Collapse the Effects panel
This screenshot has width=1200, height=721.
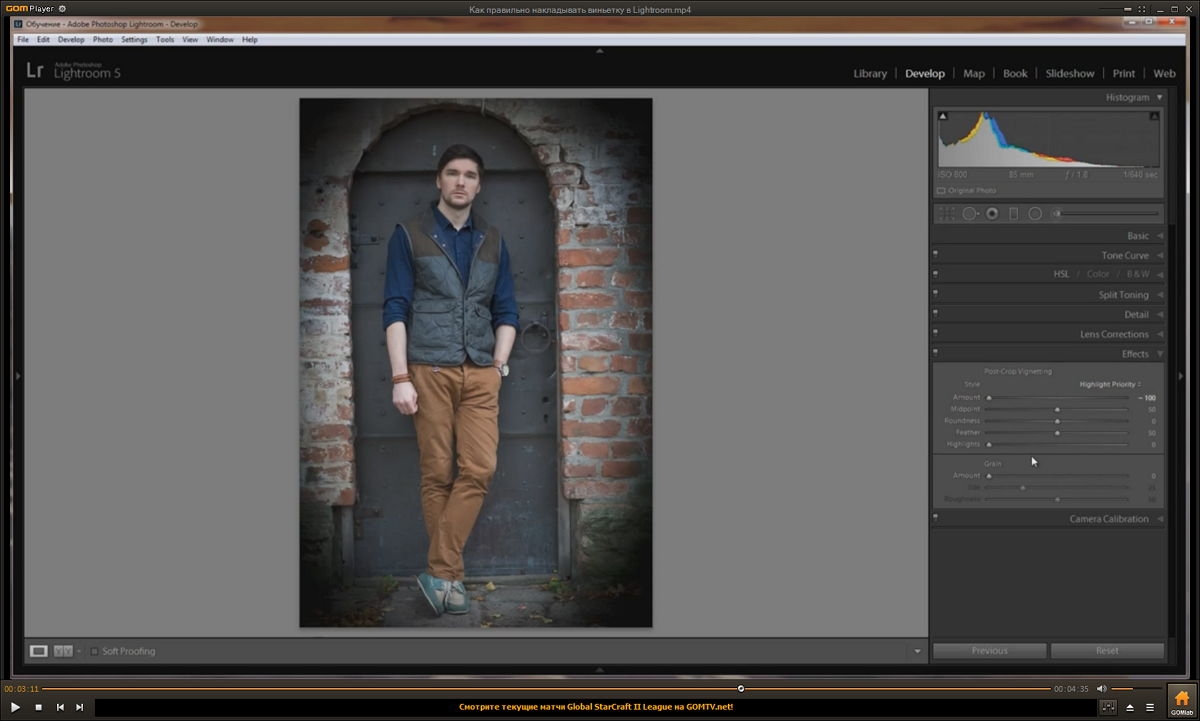point(1159,354)
